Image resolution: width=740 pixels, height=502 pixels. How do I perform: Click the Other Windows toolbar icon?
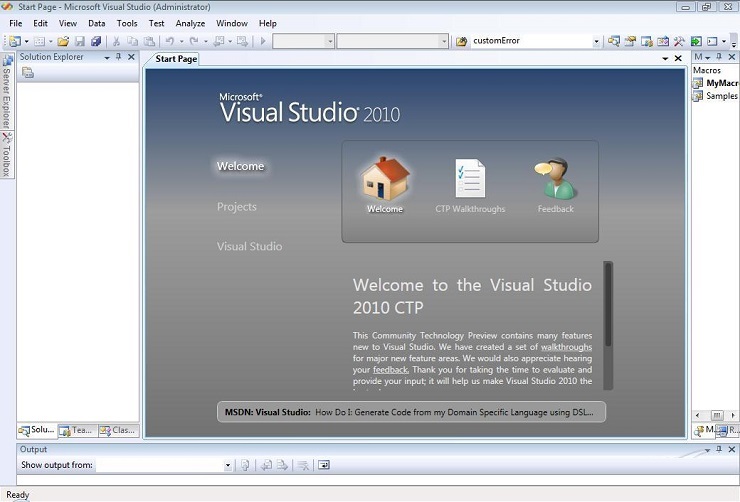(712, 41)
